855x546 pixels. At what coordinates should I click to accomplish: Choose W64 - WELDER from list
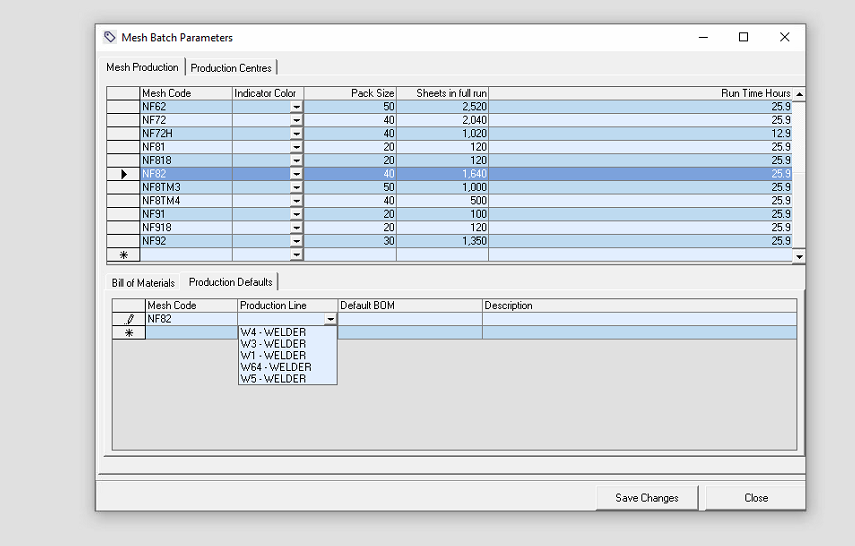tap(287, 367)
